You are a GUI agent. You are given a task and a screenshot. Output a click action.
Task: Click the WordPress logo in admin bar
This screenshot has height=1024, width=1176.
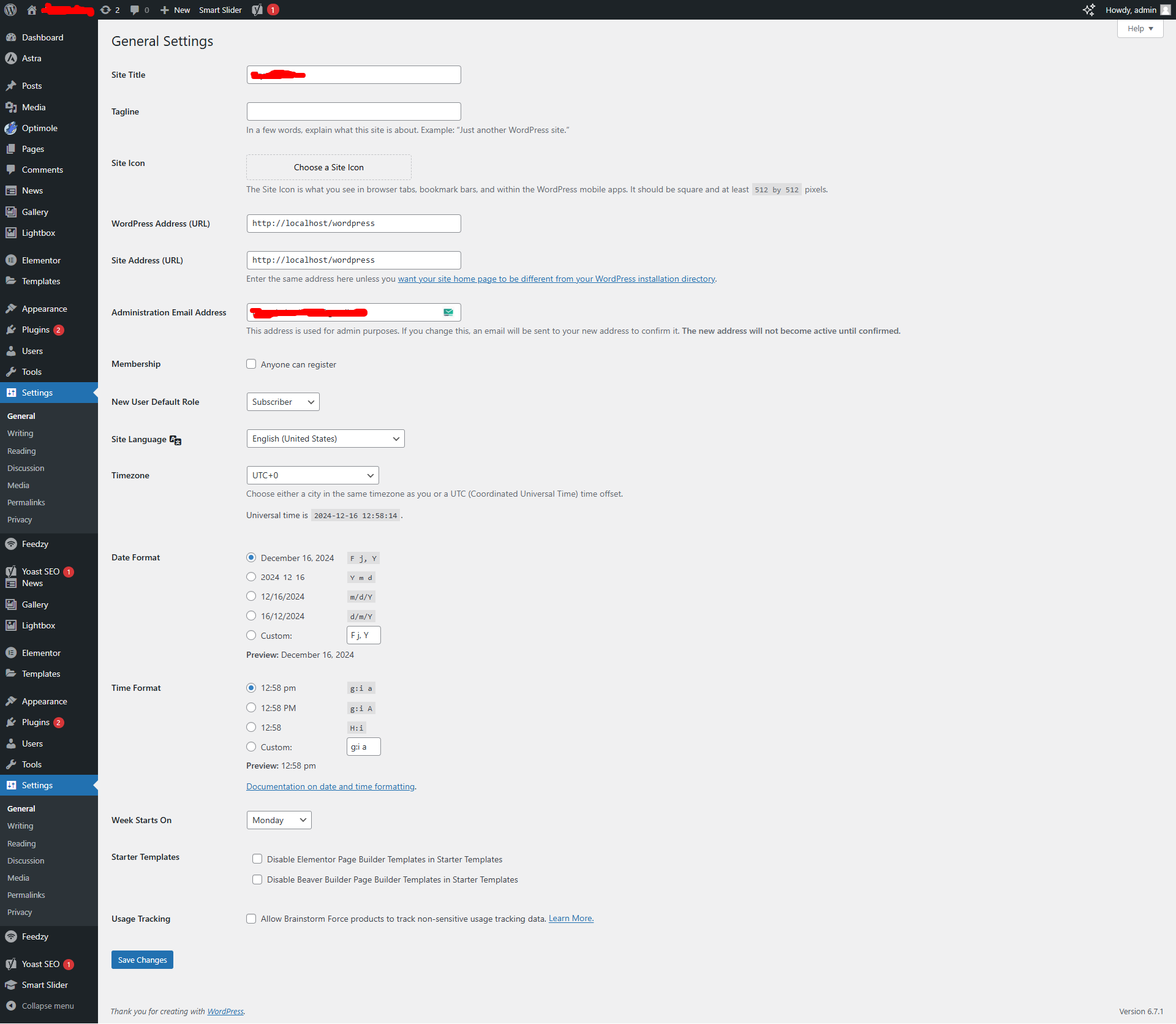pos(10,10)
